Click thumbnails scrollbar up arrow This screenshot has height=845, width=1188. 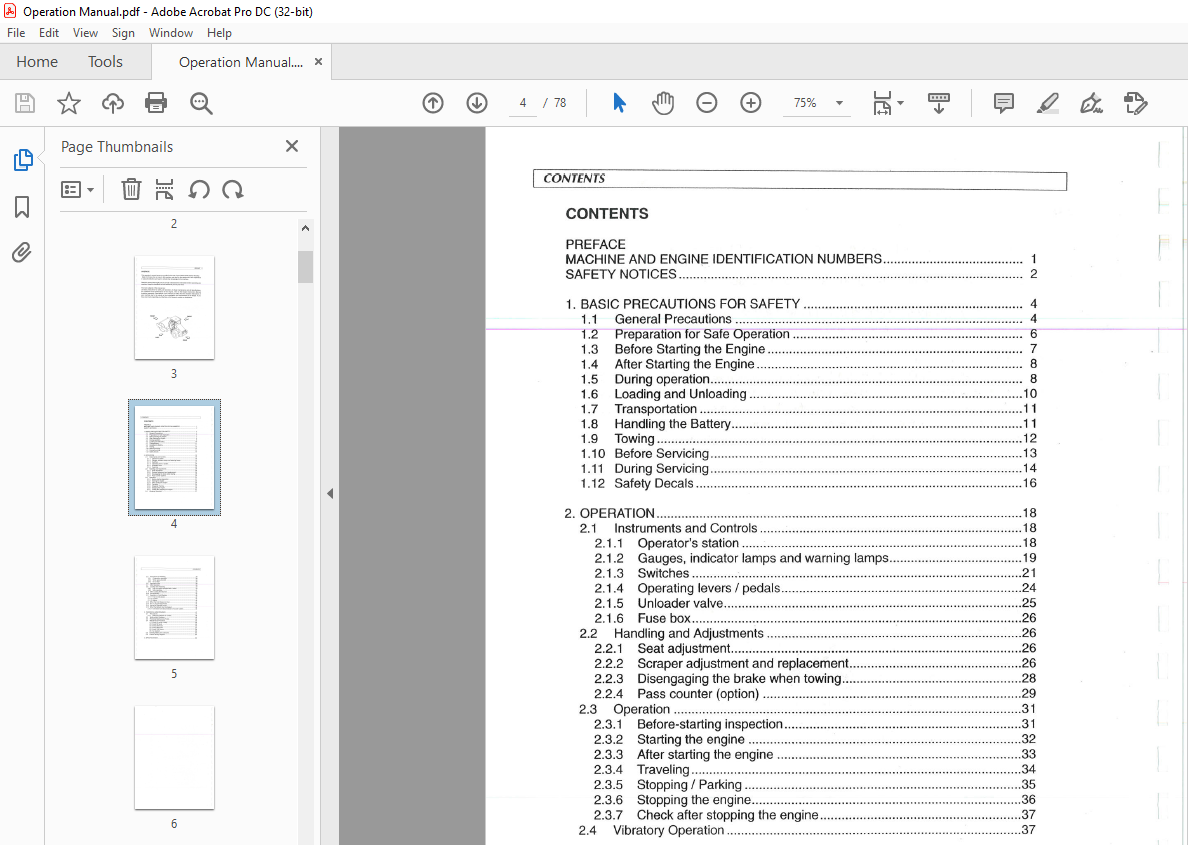click(305, 228)
